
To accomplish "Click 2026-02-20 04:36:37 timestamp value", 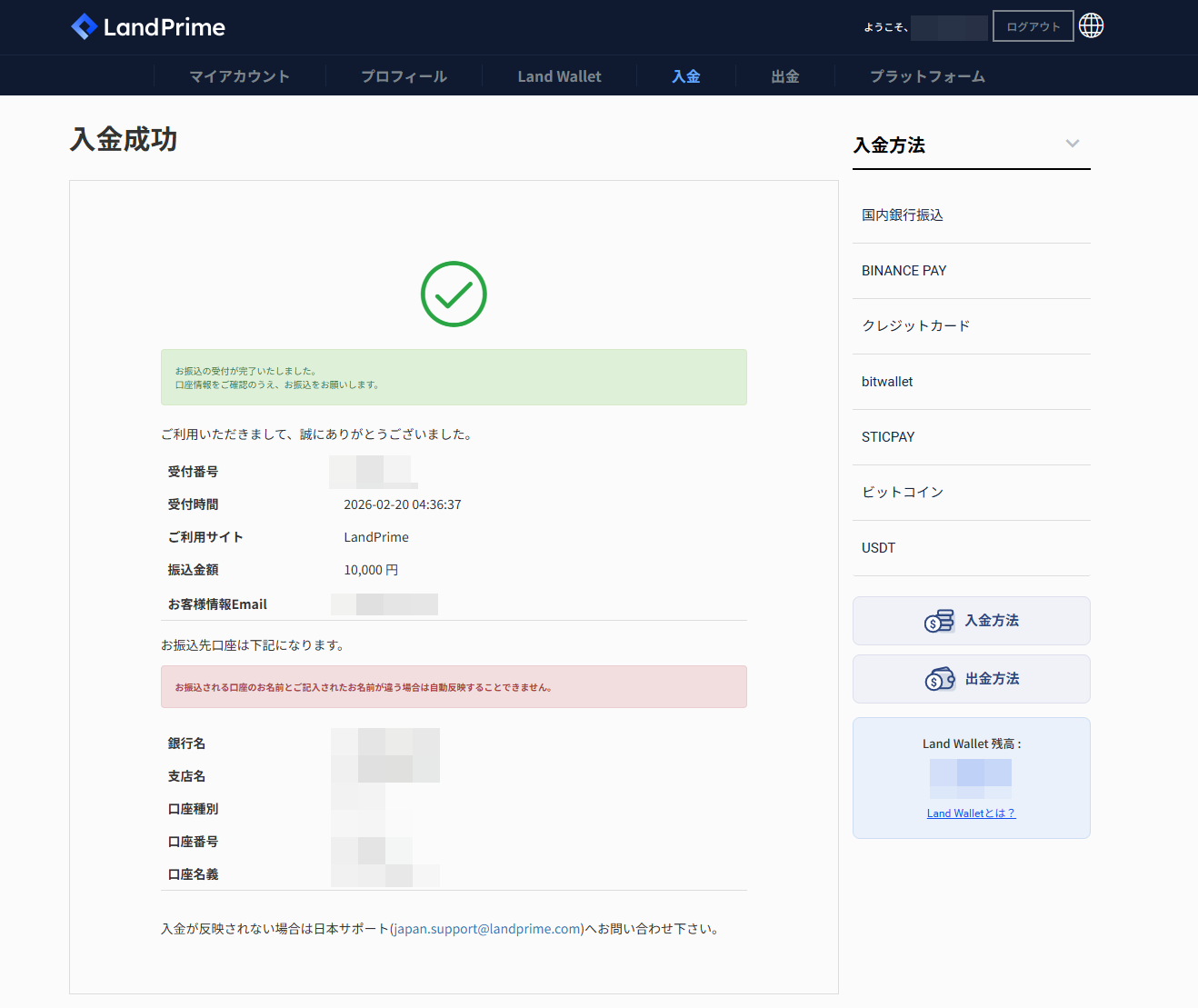I will [x=403, y=504].
